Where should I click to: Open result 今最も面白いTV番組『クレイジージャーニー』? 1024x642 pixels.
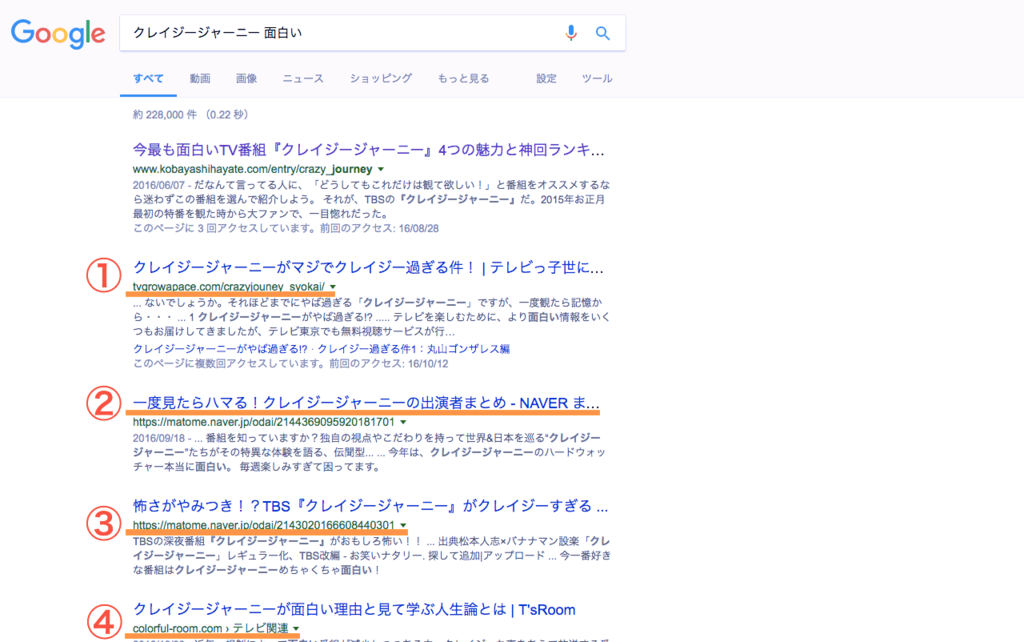click(x=368, y=150)
